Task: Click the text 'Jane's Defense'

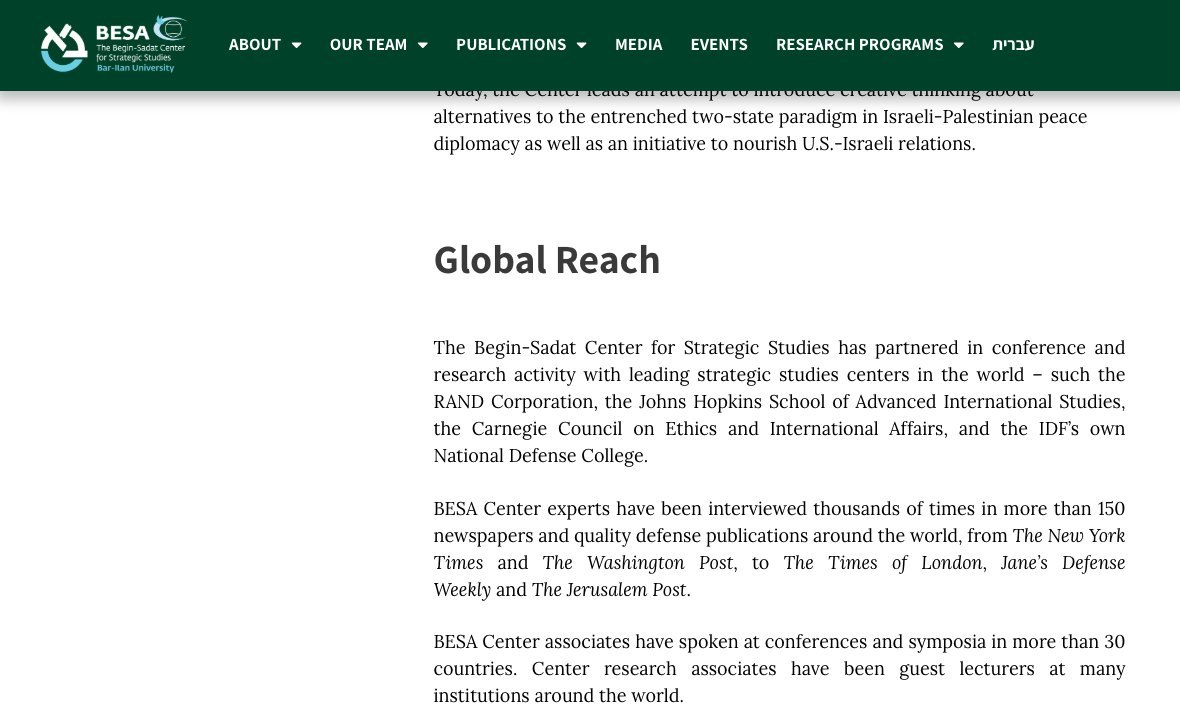Action: tap(1063, 562)
